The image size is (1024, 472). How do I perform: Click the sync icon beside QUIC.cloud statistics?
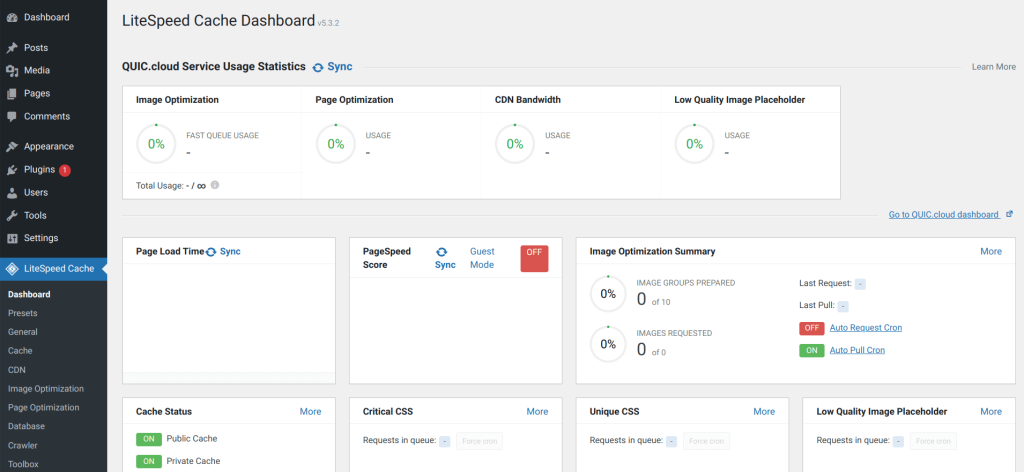click(318, 67)
